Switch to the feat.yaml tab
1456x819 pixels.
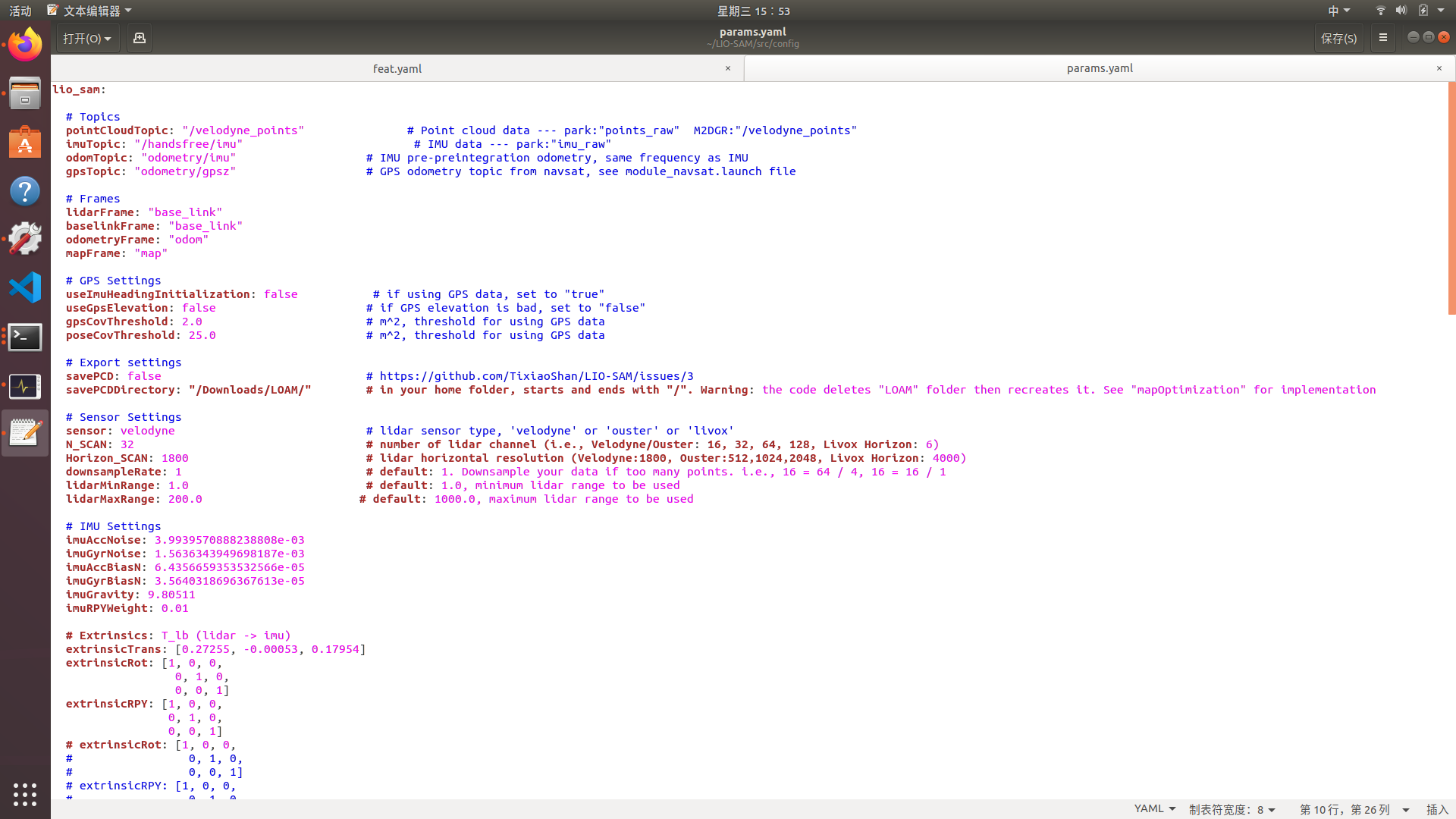pyautogui.click(x=397, y=68)
